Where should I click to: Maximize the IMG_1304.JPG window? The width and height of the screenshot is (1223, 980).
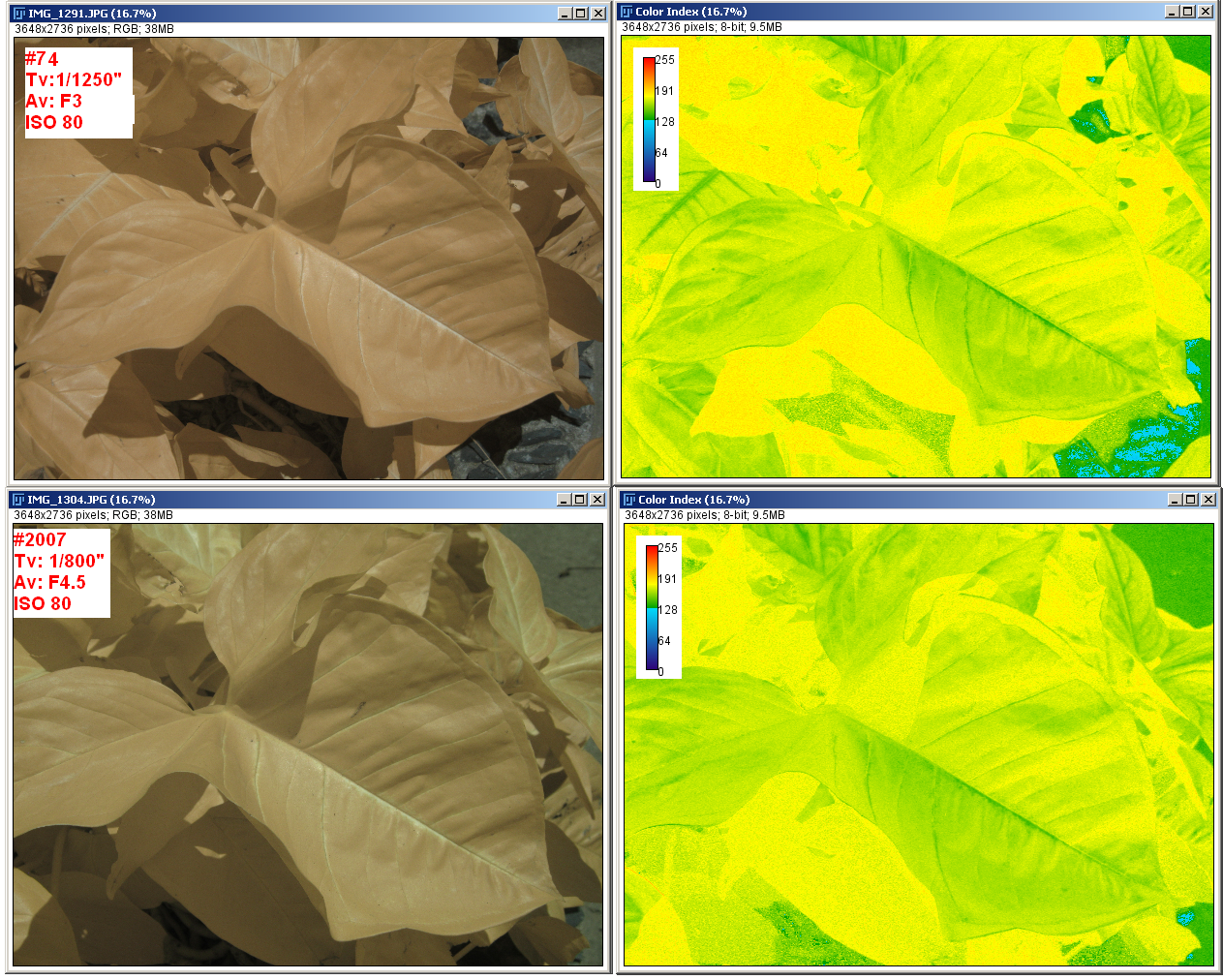coord(580,500)
